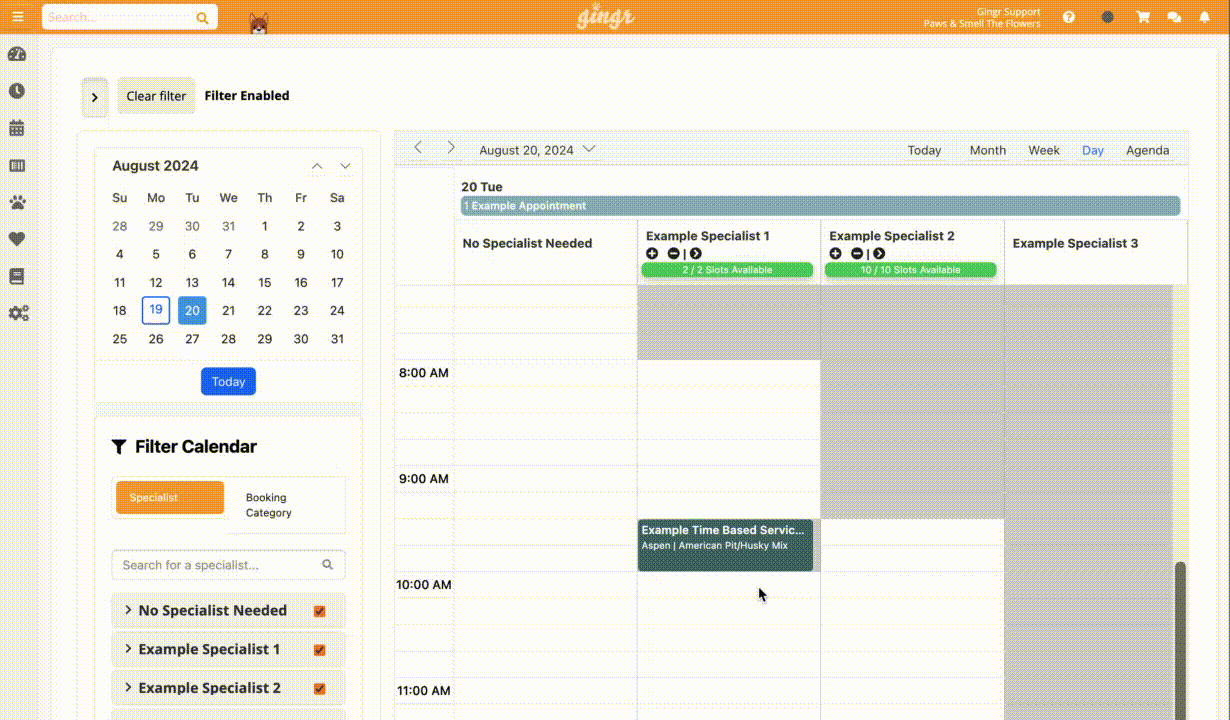Uncheck Example Specialist 1 filter checkbox

[x=320, y=650]
